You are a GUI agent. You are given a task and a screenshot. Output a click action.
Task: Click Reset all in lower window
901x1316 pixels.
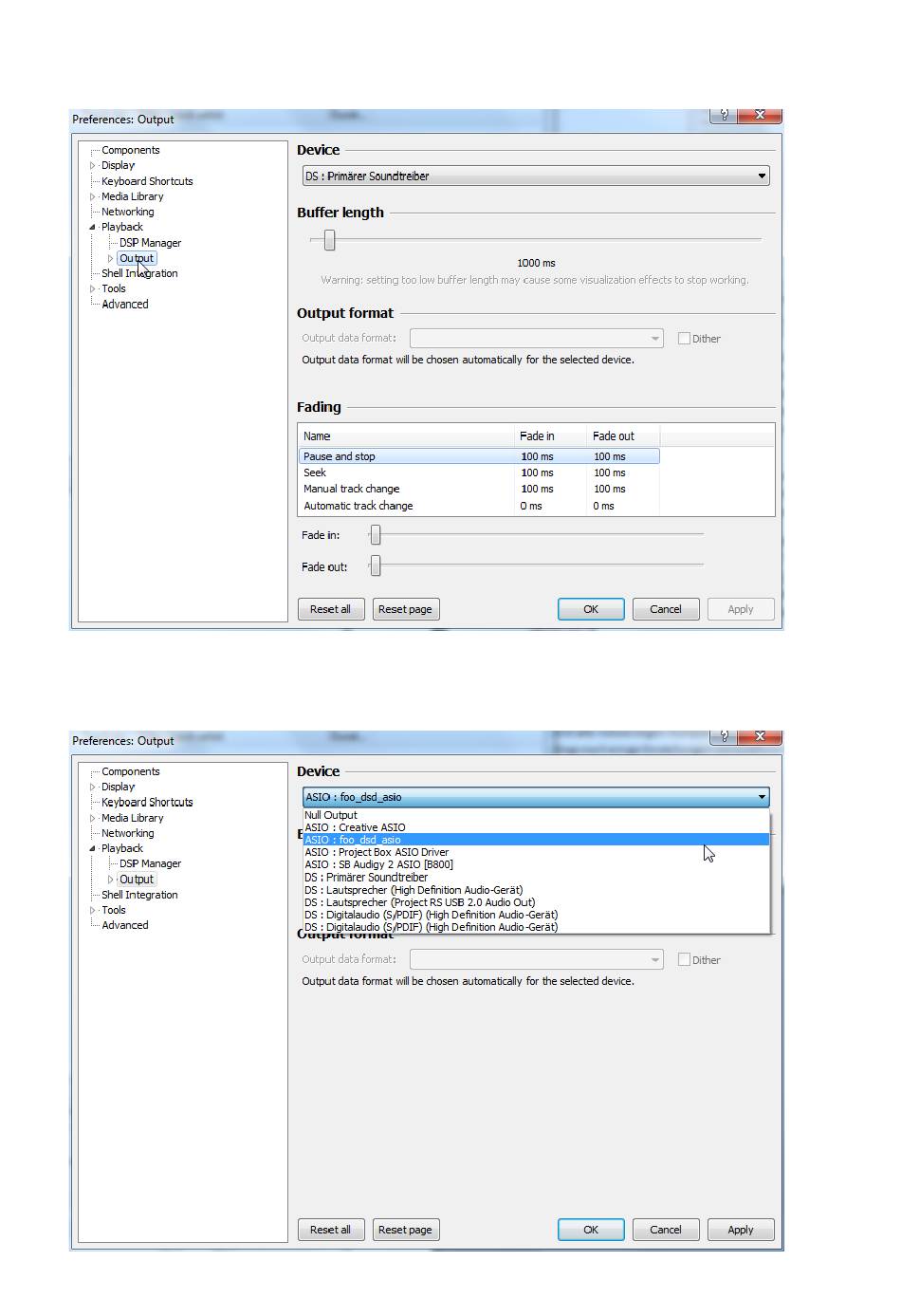pyautogui.click(x=330, y=1230)
